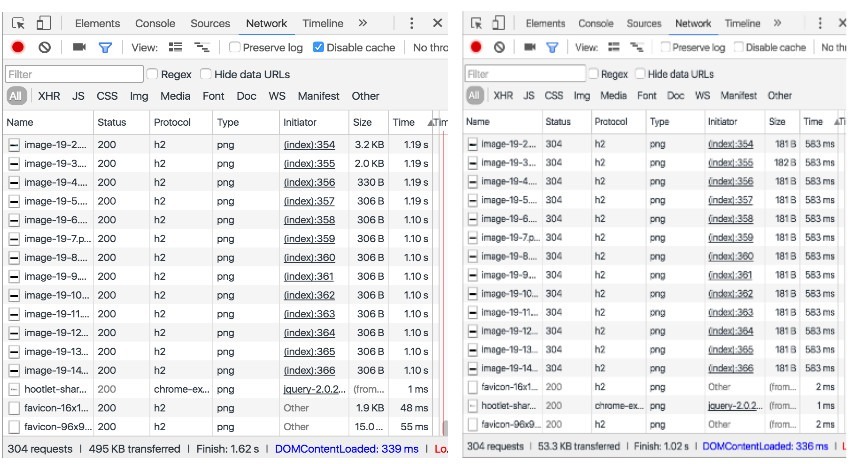Open the three-dot DevTools menu in left panel
This screenshot has height=464, width=853.
click(411, 23)
